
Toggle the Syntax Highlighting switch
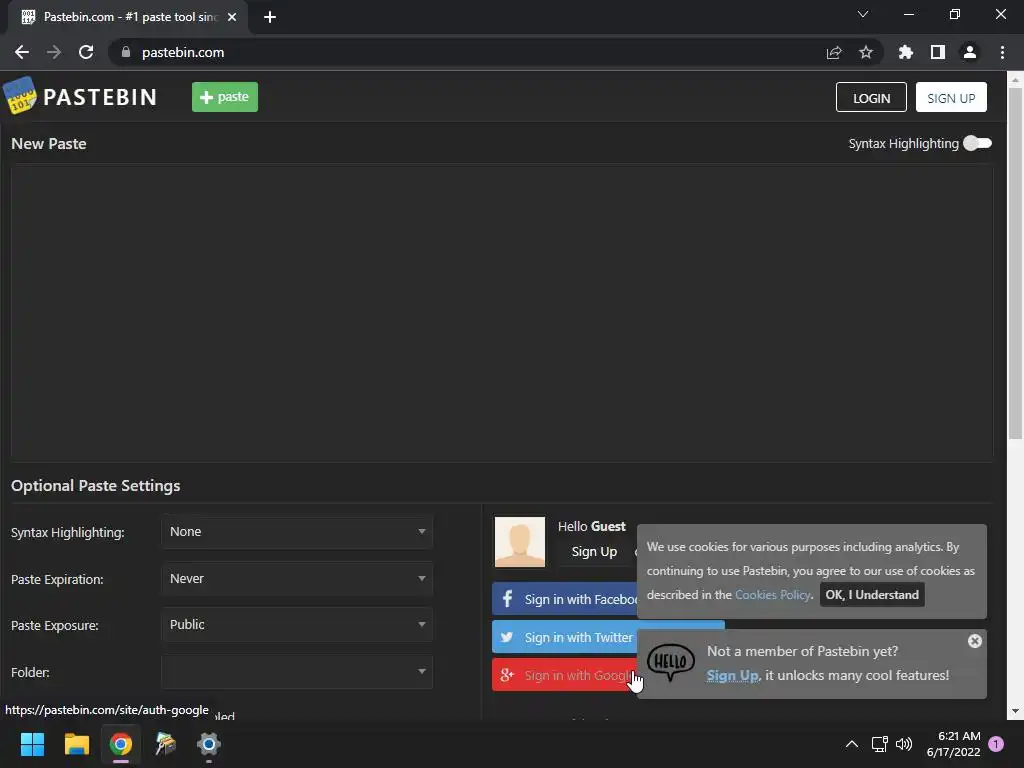pos(978,143)
